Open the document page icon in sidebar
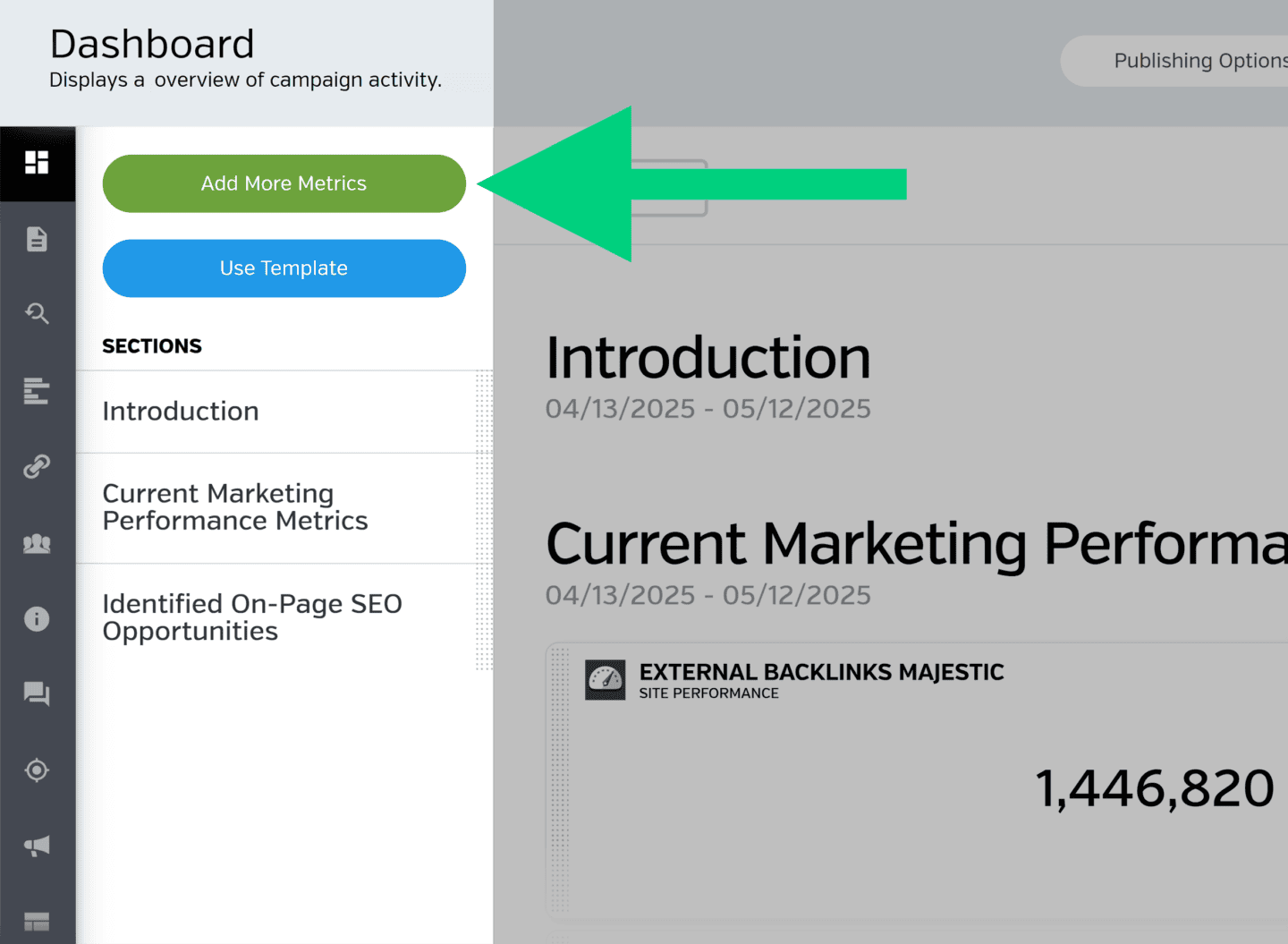The image size is (1288, 944). pos(37,239)
